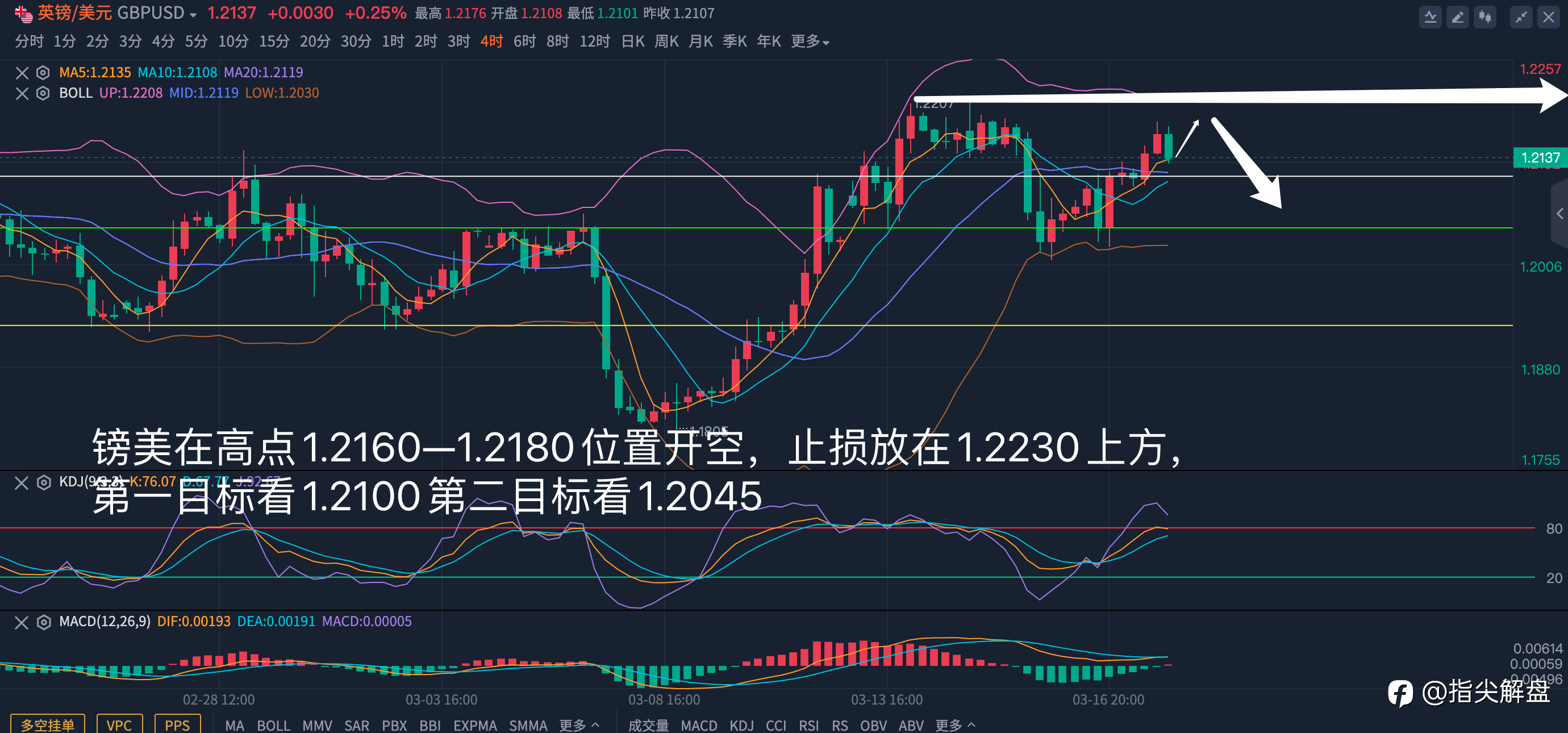Select the pencil drawing tool icon
This screenshot has height=733, width=1568.
coord(1458,17)
